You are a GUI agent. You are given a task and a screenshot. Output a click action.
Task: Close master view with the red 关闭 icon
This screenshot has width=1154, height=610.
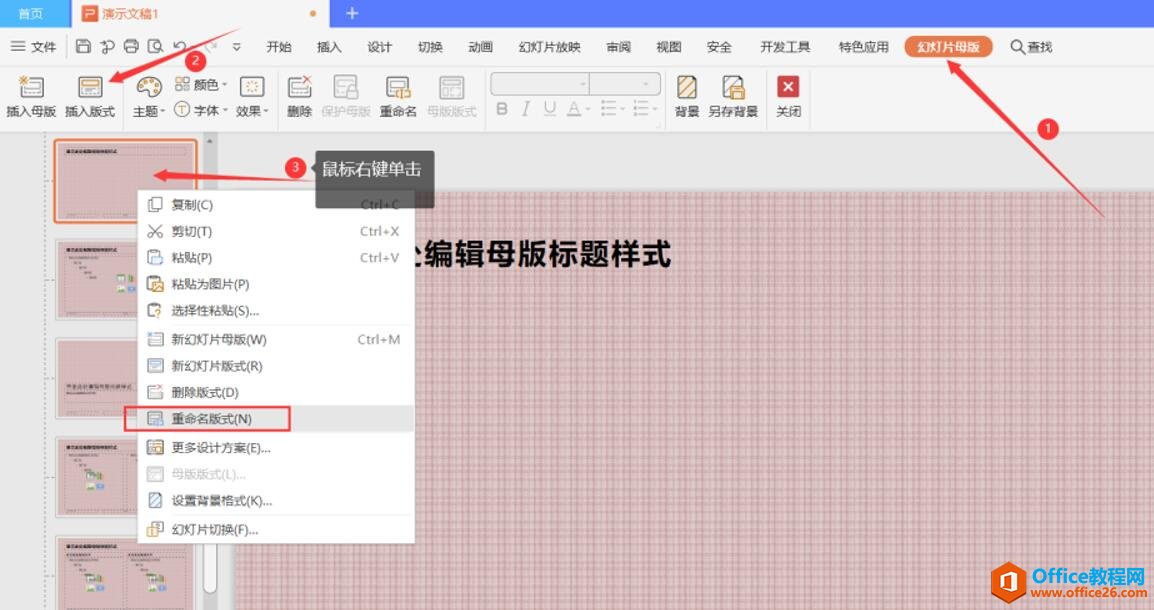click(x=789, y=88)
